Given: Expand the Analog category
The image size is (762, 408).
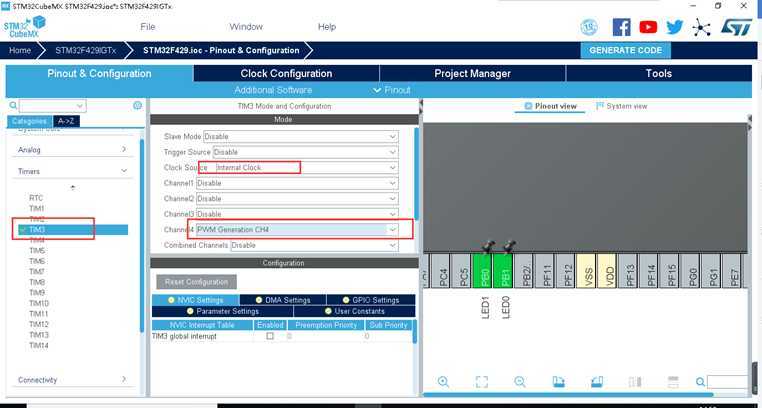Looking at the screenshot, I should (72, 150).
